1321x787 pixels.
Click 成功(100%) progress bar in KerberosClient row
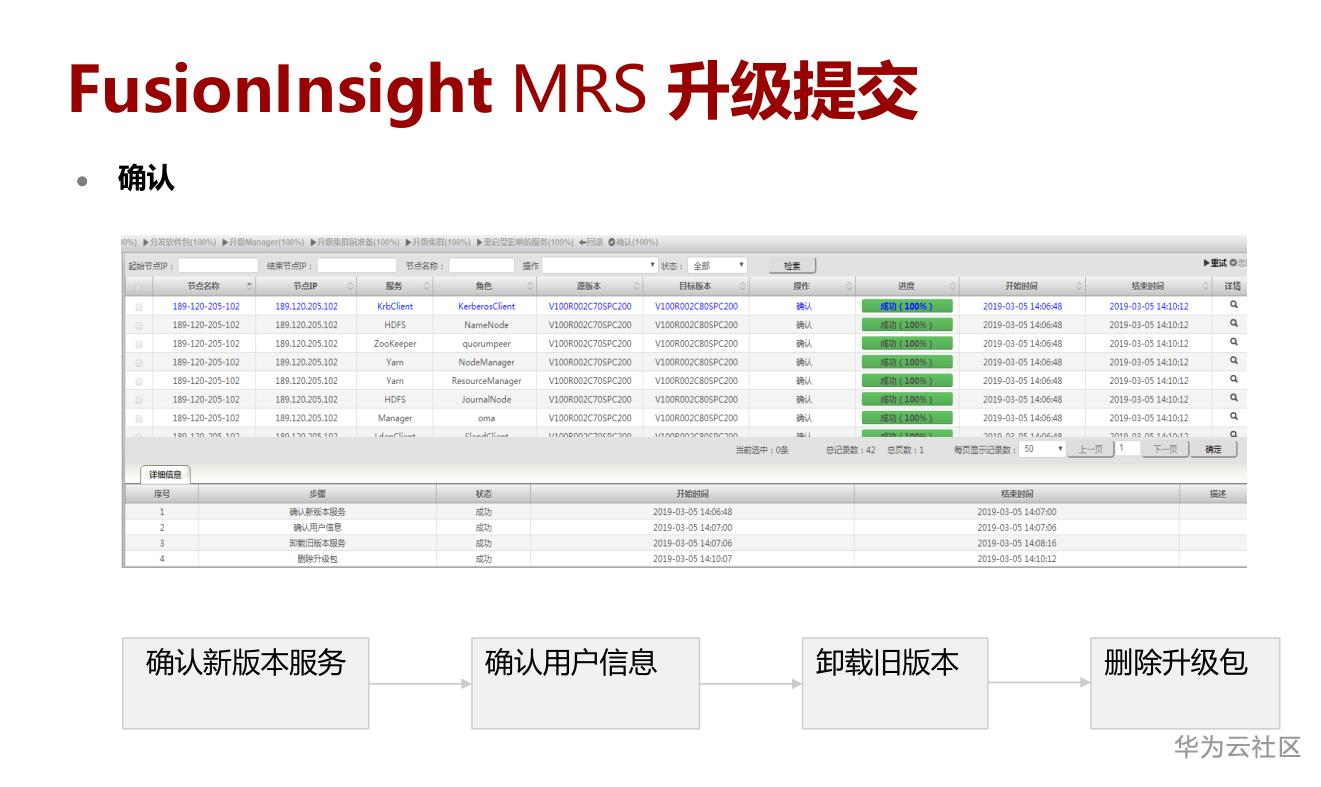(x=906, y=306)
